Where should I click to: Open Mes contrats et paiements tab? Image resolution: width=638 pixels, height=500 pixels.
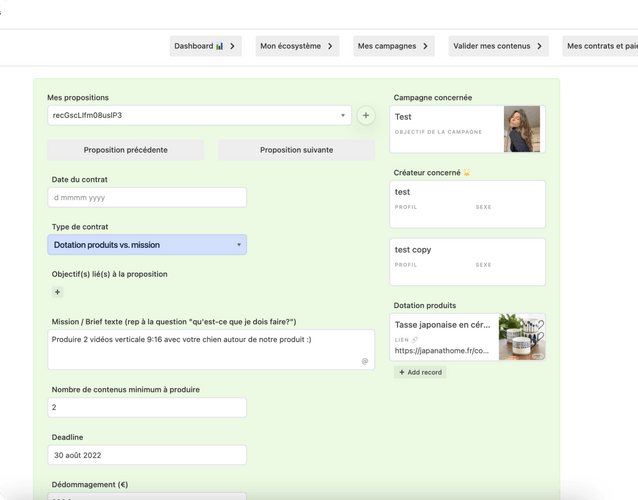[600, 46]
